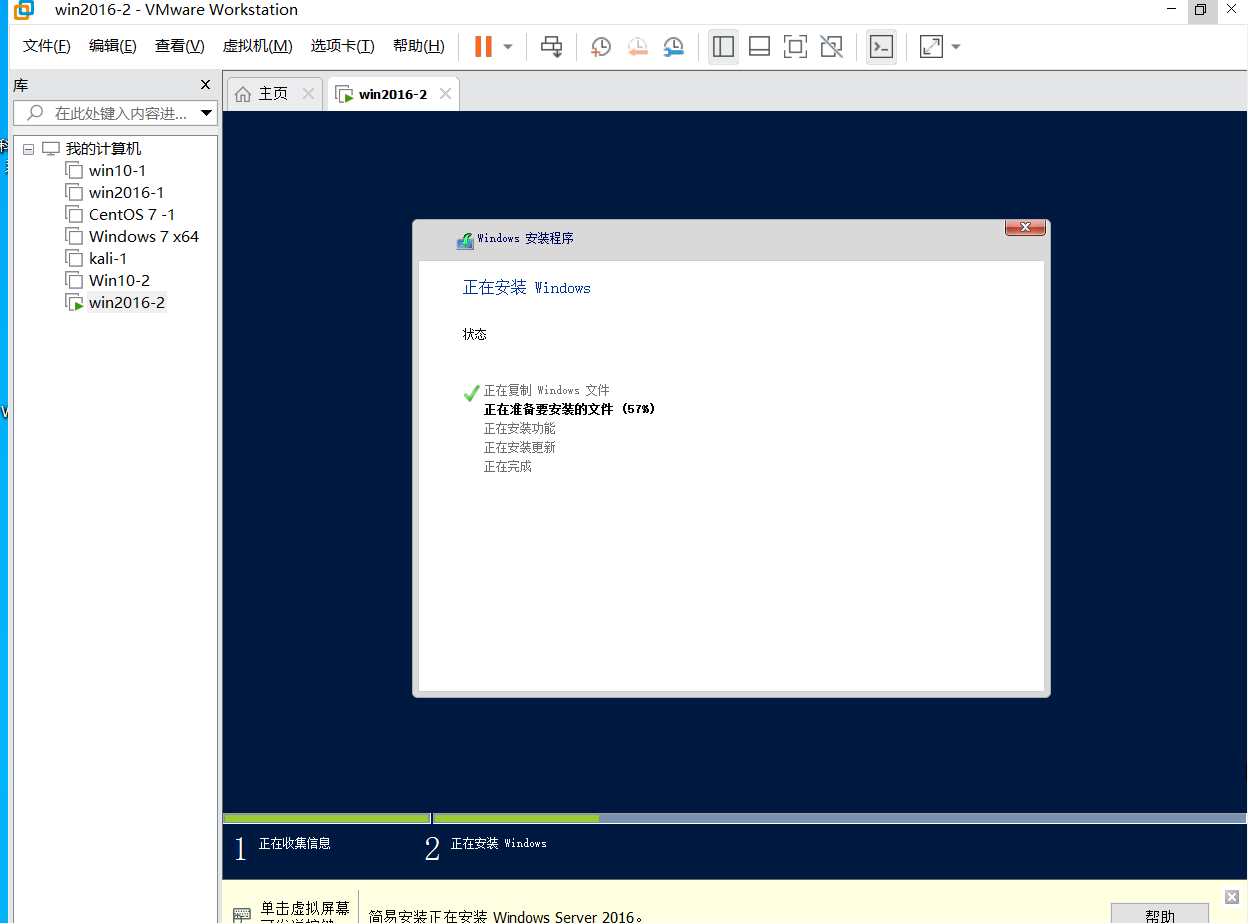Toggle the library sidebar view
Screen dimensions: 1248x923
[723, 46]
